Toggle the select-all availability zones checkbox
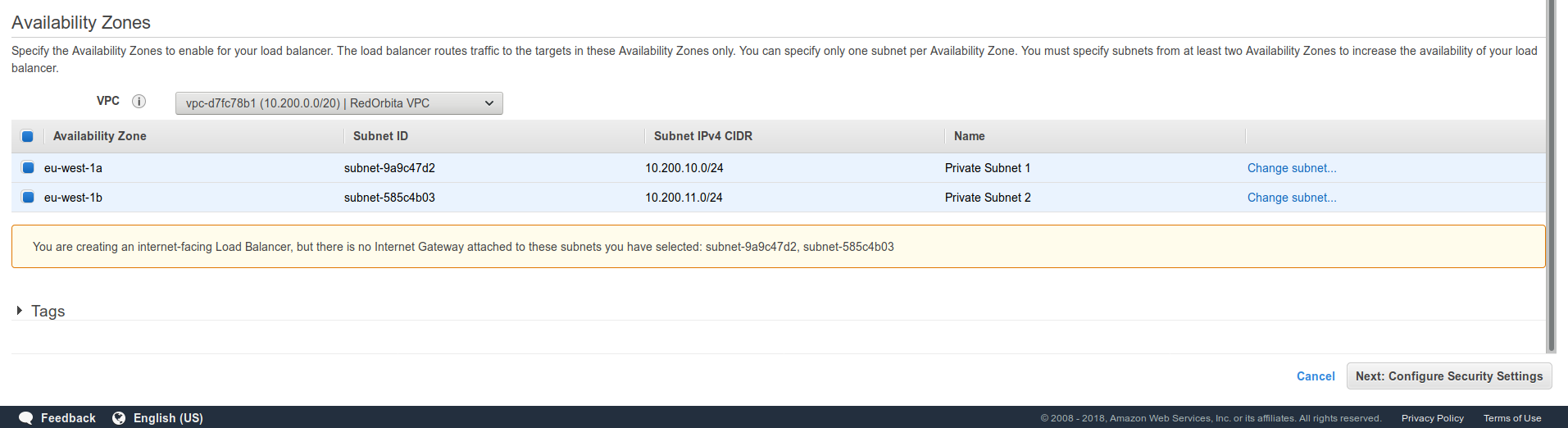Screen dimensions: 1568x428 click(x=27, y=136)
